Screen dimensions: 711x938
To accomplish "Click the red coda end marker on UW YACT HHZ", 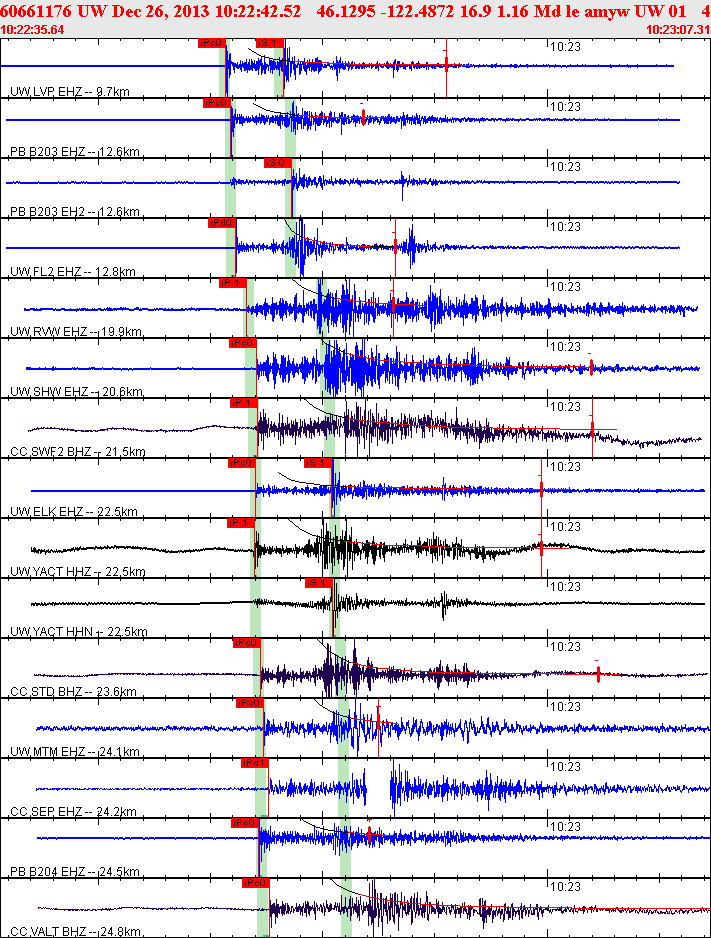I will (541, 547).
